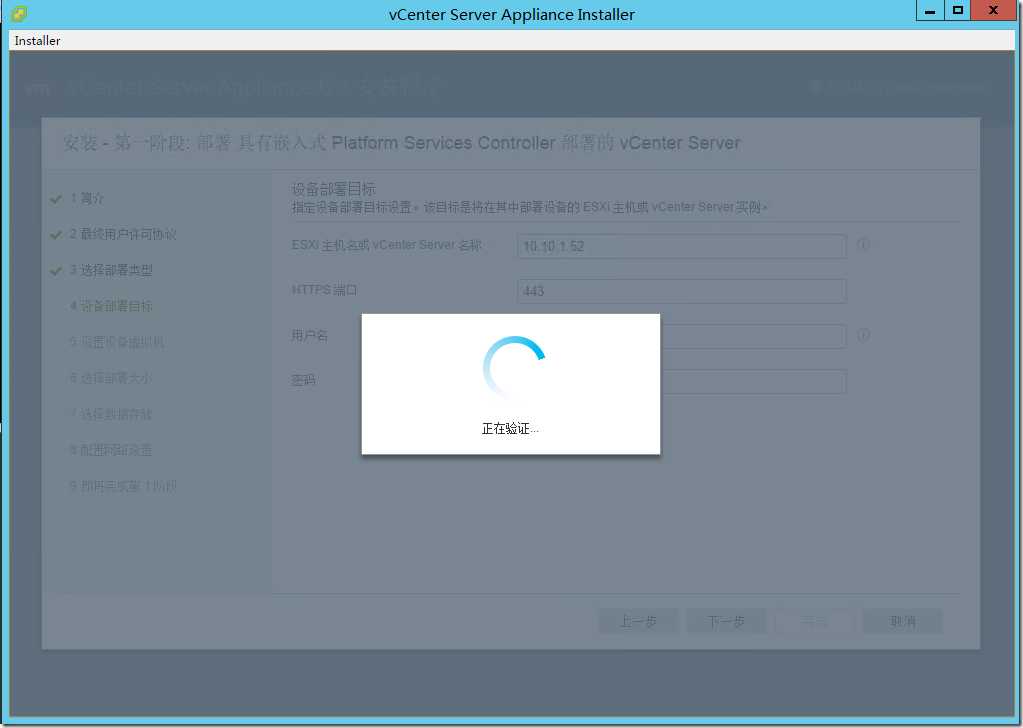Click the ESXi host name field showing 10.10.1.52
Screen dimensions: 1023x728
[682, 246]
